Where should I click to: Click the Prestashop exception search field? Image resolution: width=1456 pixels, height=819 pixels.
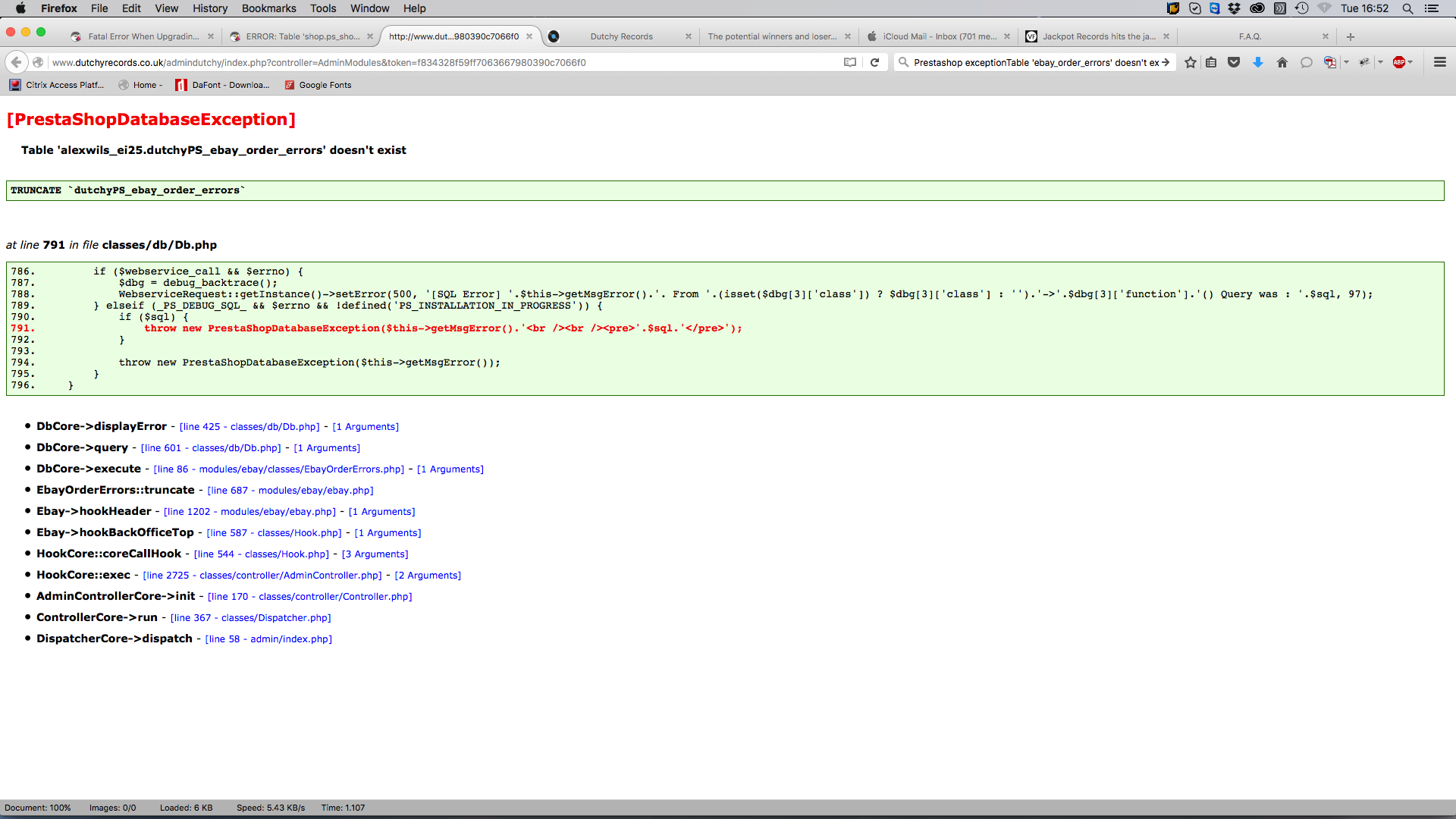point(1035,62)
